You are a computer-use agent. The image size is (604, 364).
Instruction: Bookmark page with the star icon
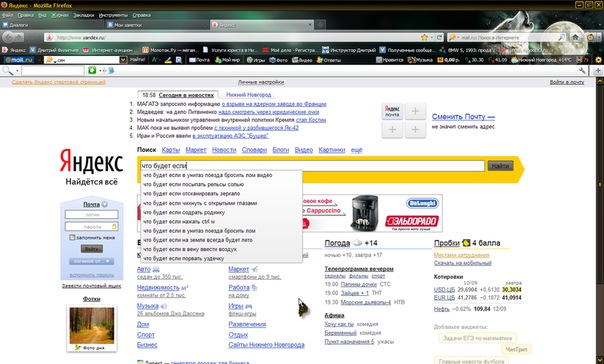tap(424, 37)
